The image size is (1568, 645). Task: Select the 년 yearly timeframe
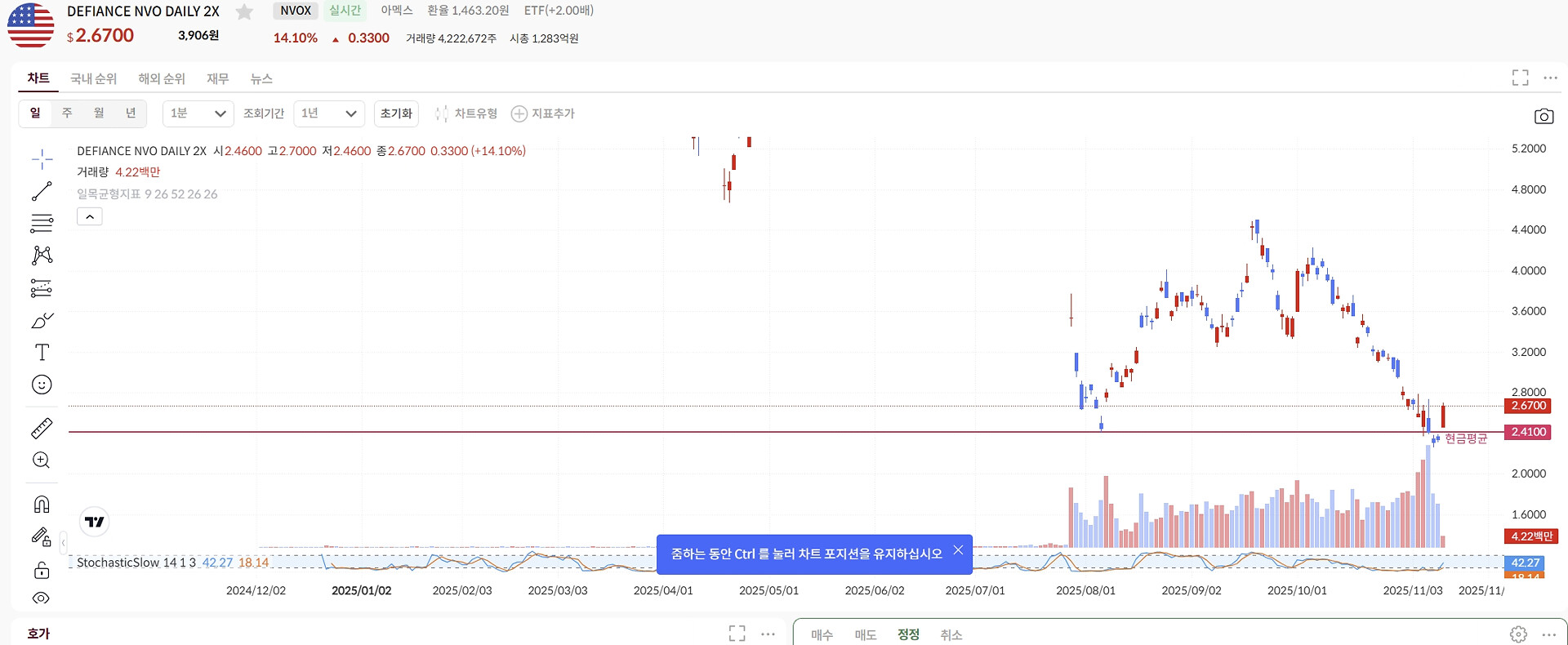(131, 113)
